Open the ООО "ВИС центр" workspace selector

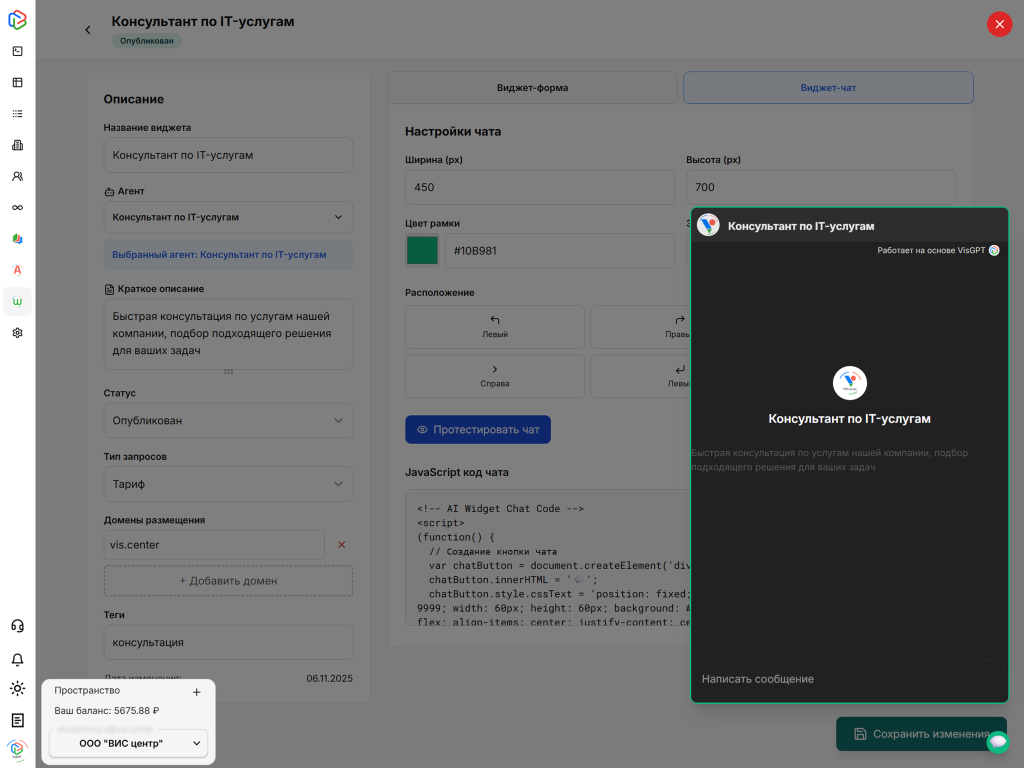tap(128, 743)
